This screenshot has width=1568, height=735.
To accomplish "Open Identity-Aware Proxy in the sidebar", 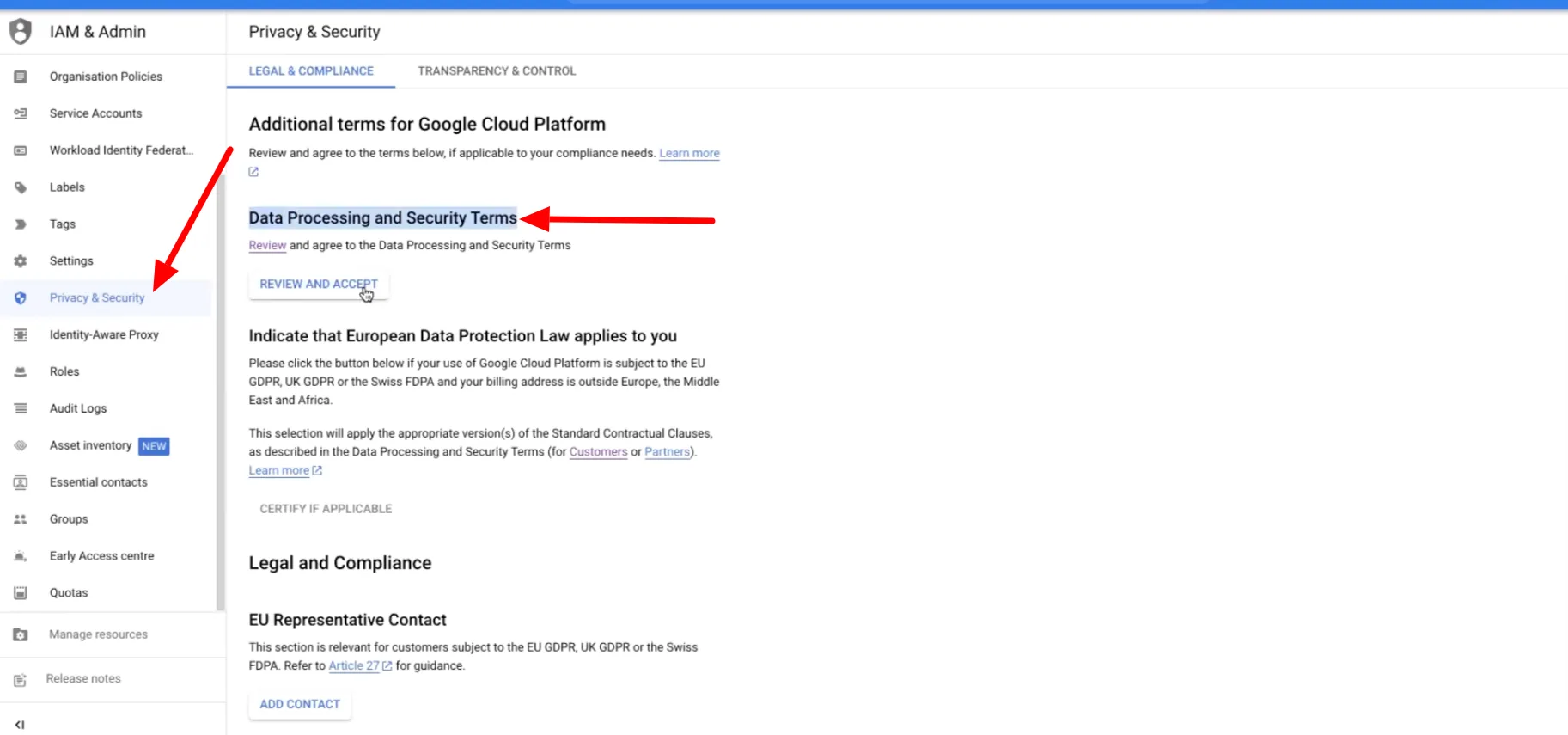I will pyautogui.click(x=104, y=335).
